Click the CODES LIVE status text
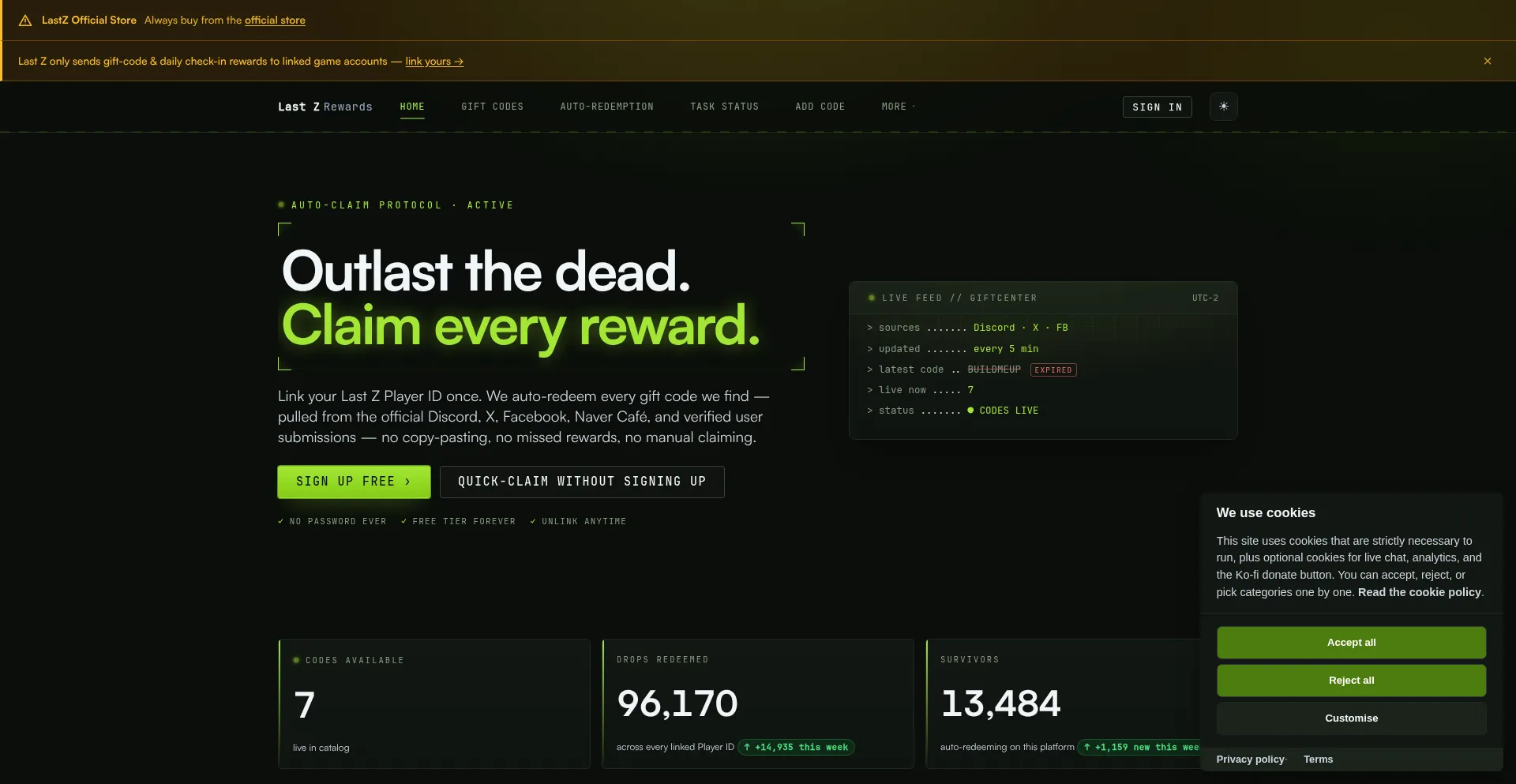The image size is (1516, 784). (x=1008, y=411)
